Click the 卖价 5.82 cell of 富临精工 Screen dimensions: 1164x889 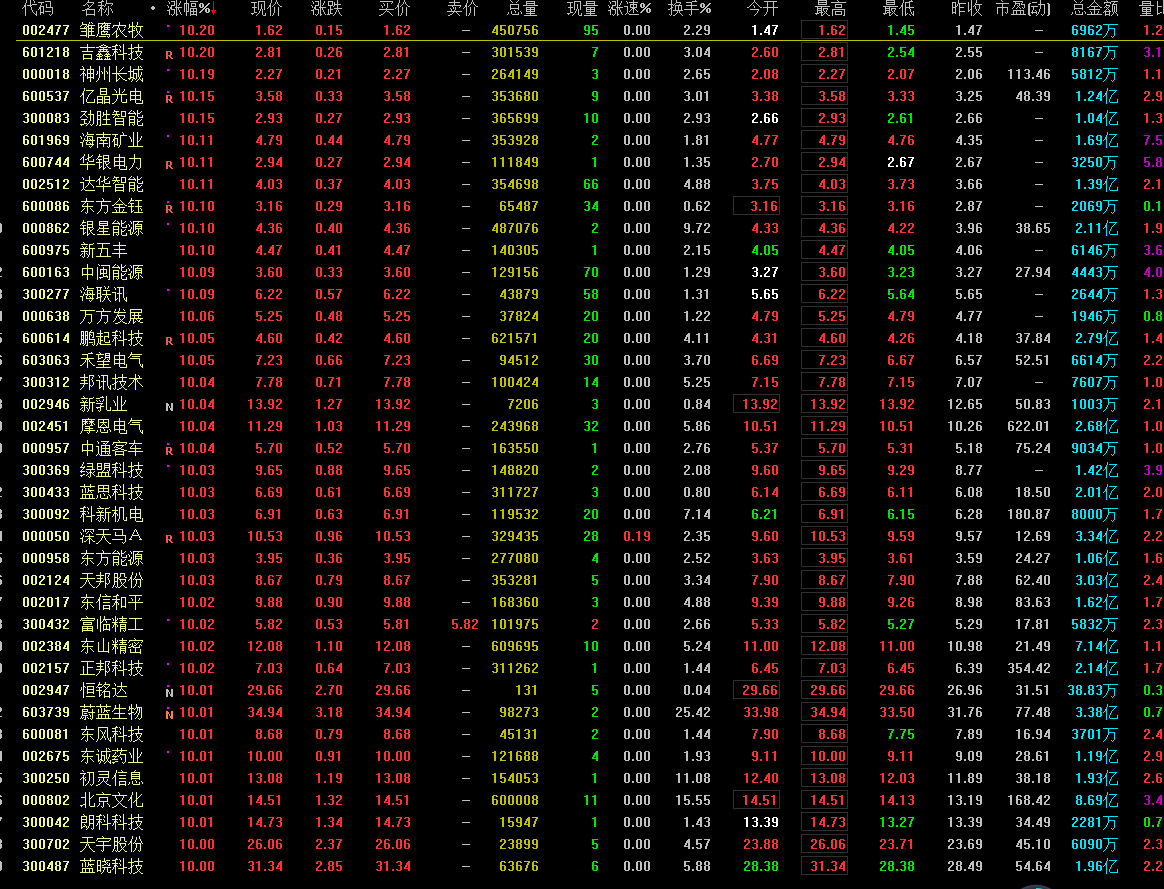[464, 625]
